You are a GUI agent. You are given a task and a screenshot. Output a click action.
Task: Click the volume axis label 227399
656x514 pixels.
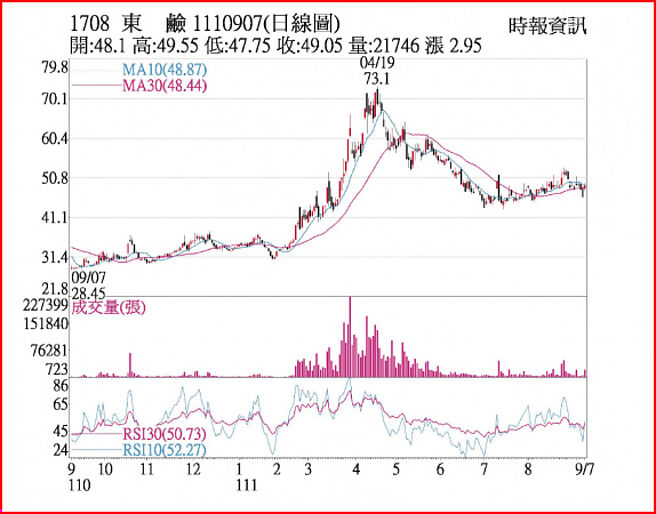(45, 307)
